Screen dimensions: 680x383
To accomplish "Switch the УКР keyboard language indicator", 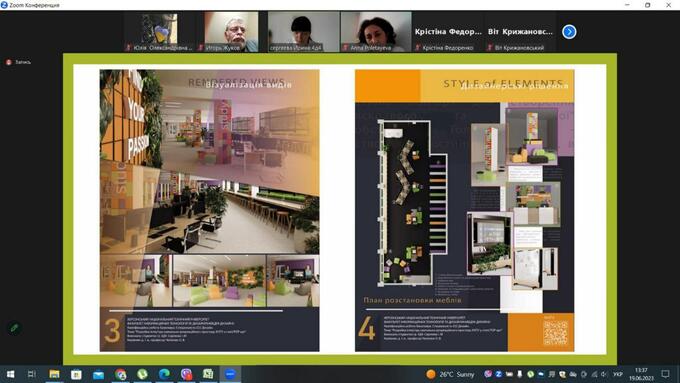I will [618, 374].
